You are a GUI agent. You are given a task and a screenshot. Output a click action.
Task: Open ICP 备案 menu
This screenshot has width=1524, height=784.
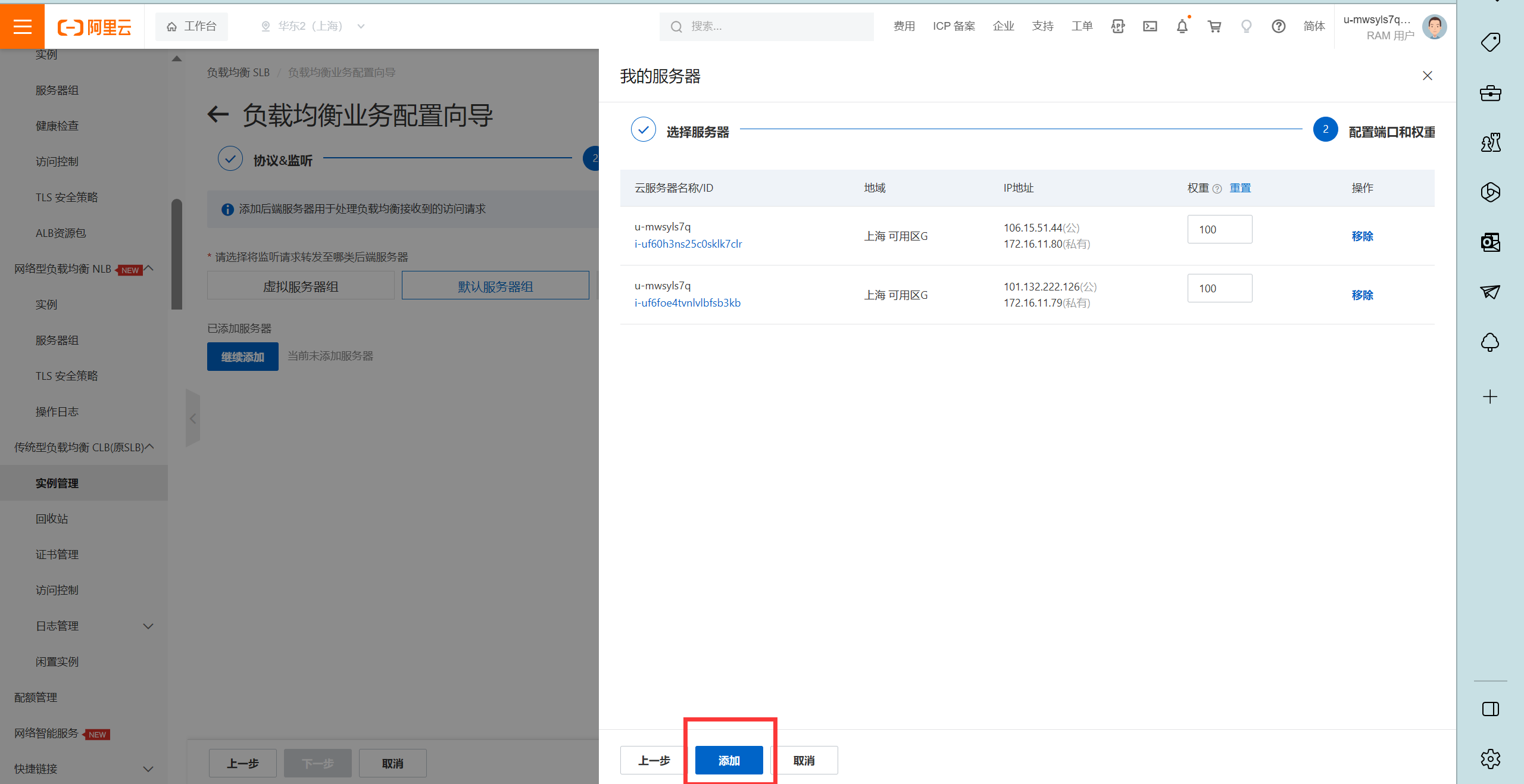[954, 26]
